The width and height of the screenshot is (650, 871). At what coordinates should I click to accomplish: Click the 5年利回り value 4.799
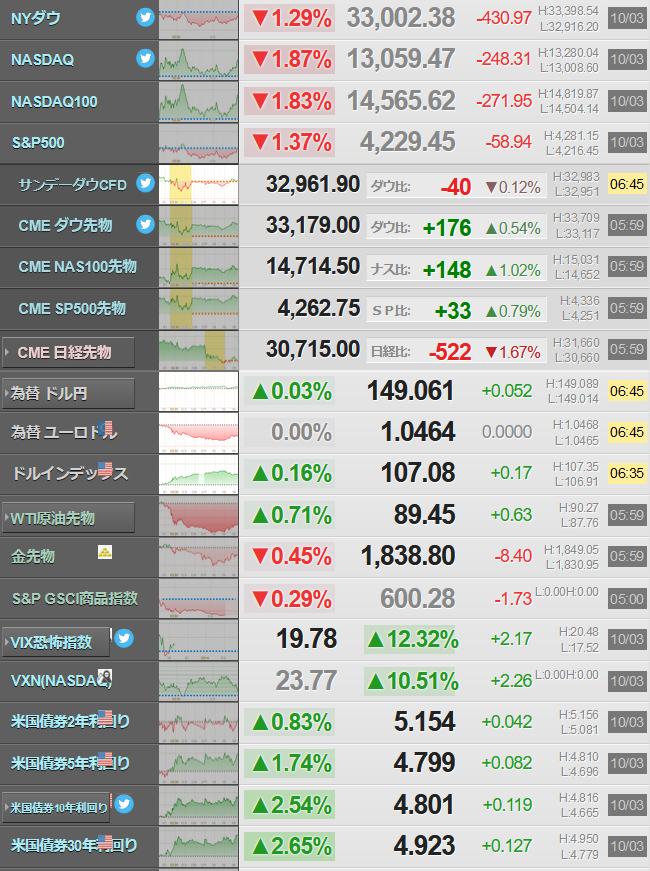[x=424, y=763]
